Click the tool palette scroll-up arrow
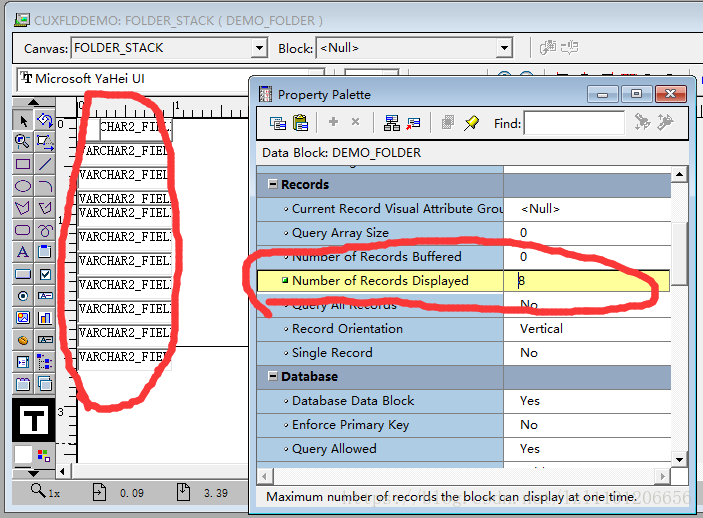The height and width of the screenshot is (518, 703). point(34,102)
